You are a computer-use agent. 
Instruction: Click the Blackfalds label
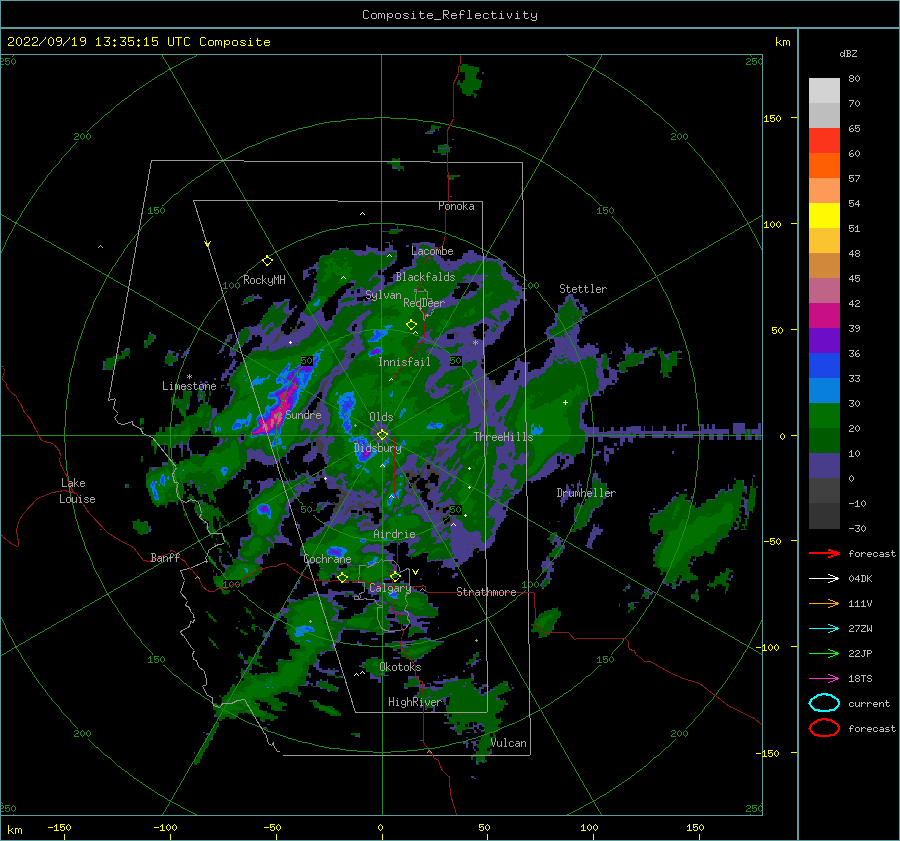click(x=425, y=277)
